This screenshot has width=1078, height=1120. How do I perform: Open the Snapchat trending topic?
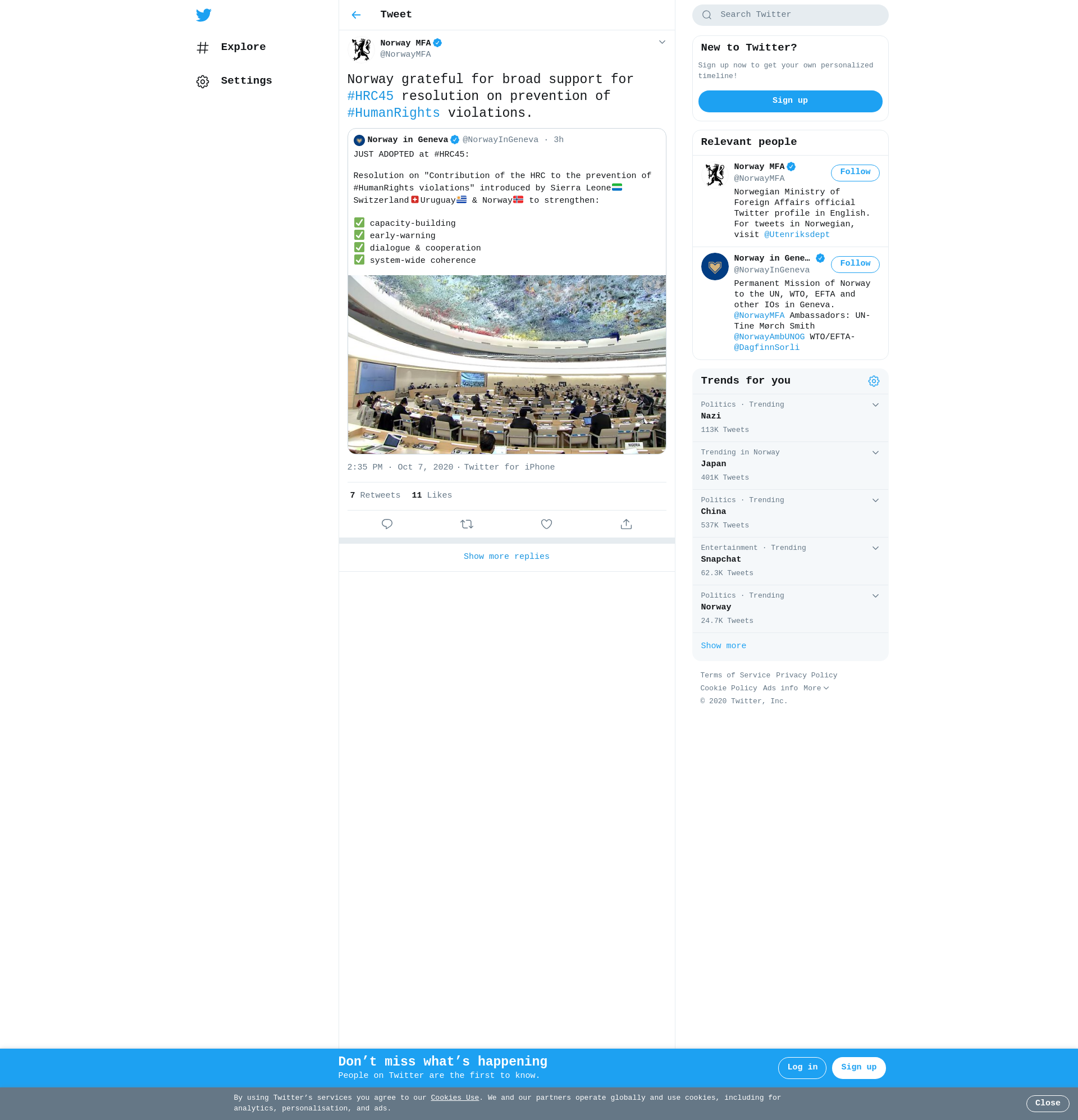point(790,561)
